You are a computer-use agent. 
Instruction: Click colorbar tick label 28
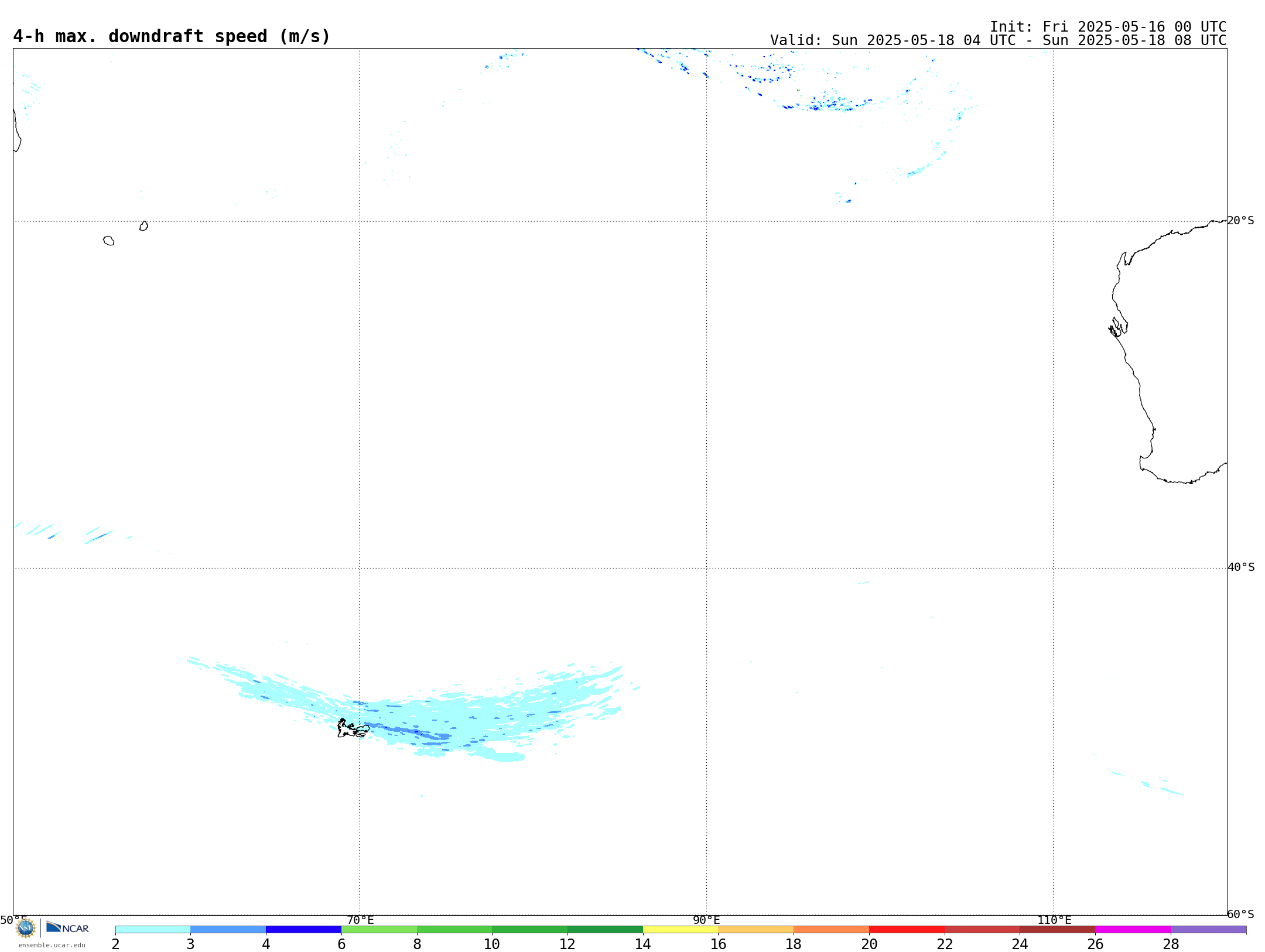click(1171, 944)
